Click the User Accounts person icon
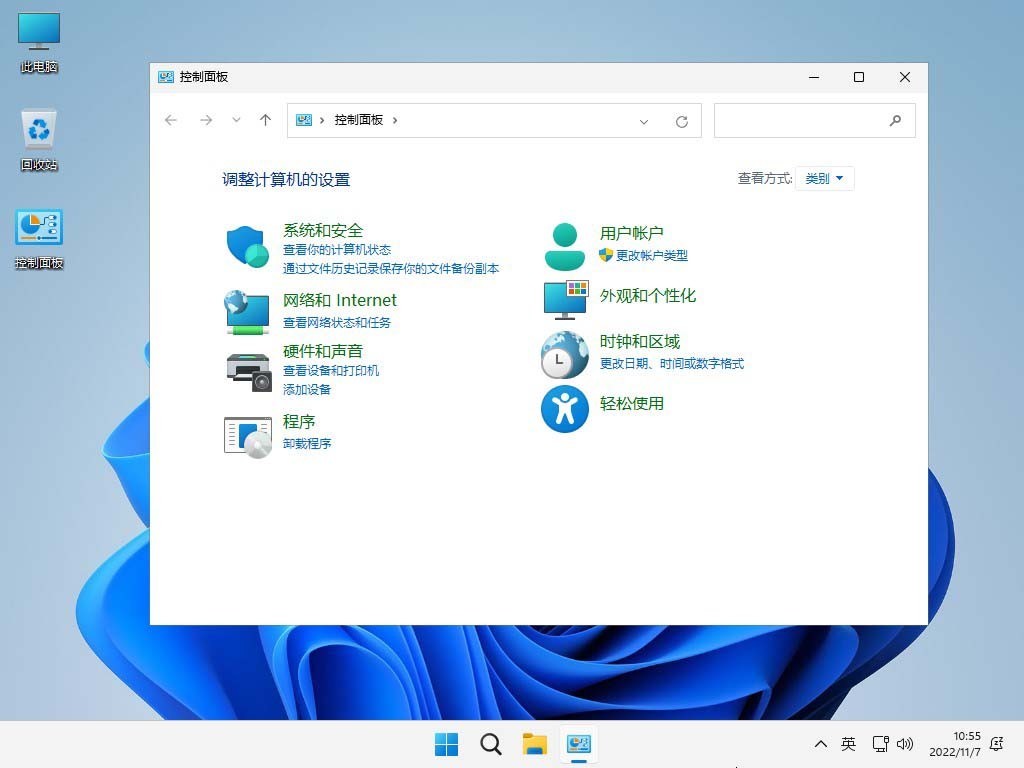 tap(564, 246)
